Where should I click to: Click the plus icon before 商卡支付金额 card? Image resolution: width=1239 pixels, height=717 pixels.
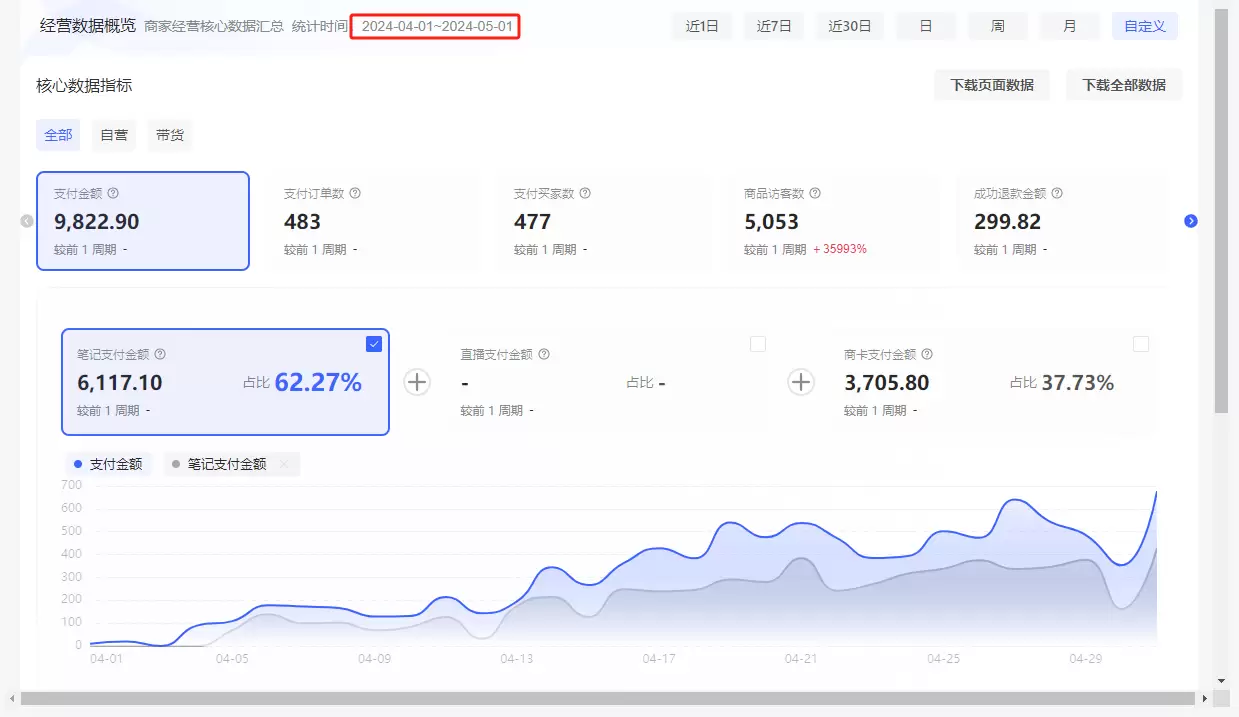[x=801, y=382]
